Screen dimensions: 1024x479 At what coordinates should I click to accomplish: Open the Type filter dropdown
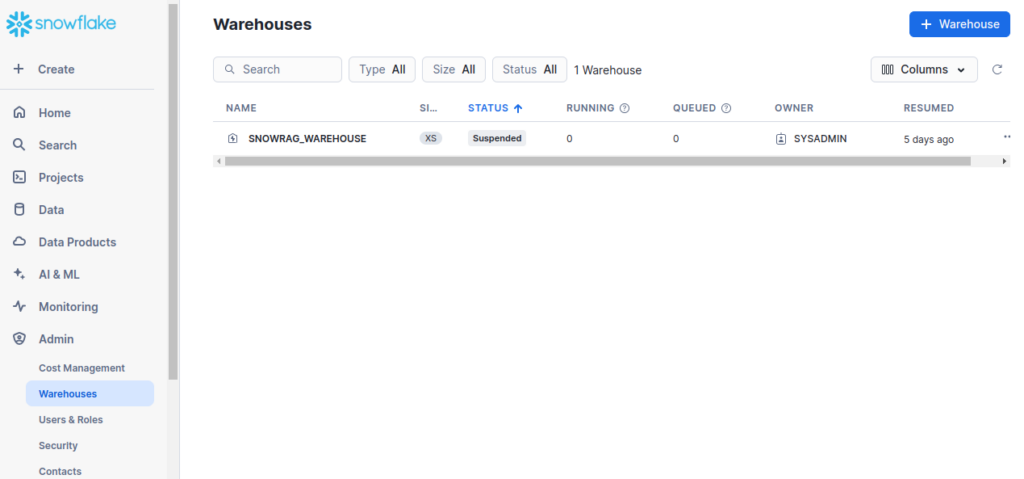[382, 69]
